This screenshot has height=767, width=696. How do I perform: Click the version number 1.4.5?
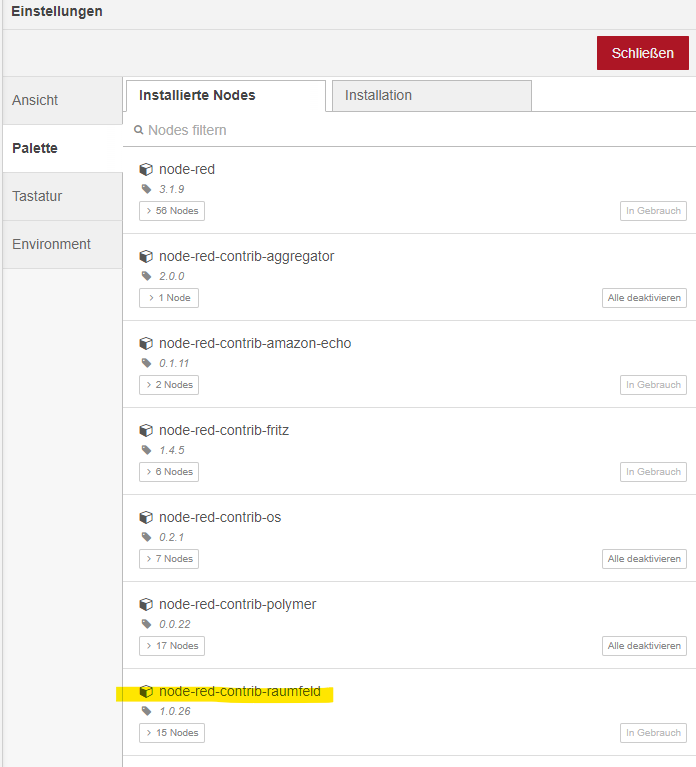[x=172, y=451]
